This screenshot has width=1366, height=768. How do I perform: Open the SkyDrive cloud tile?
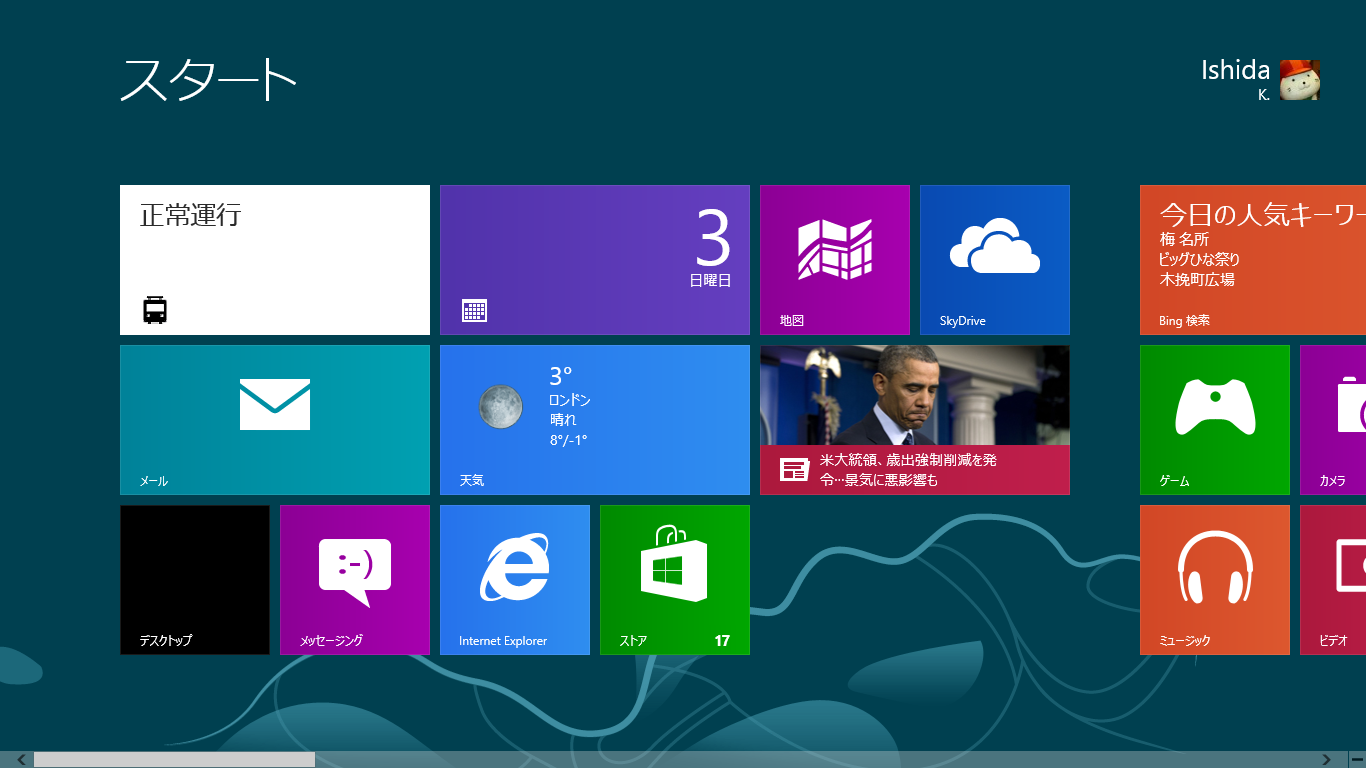click(995, 260)
